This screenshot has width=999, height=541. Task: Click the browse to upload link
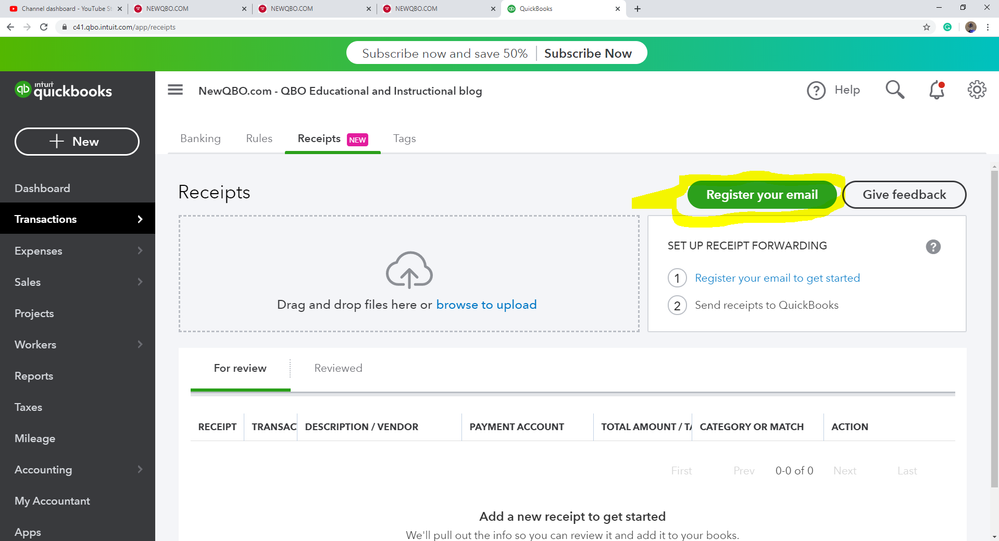[486, 305]
